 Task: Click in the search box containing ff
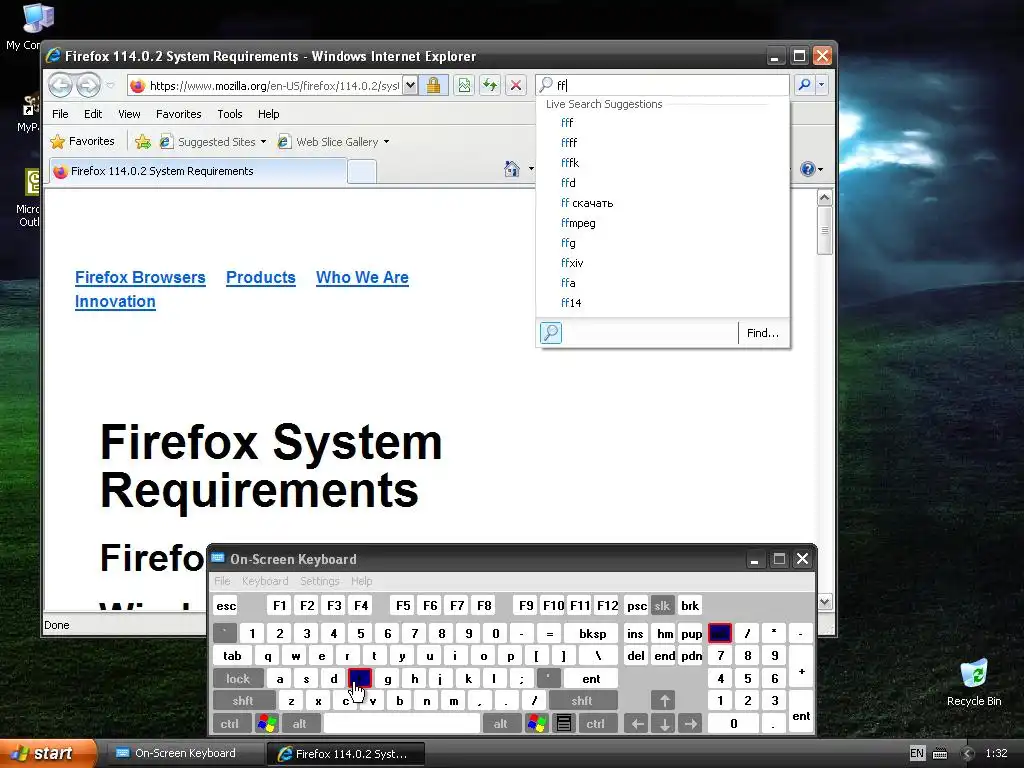pyautogui.click(x=662, y=85)
